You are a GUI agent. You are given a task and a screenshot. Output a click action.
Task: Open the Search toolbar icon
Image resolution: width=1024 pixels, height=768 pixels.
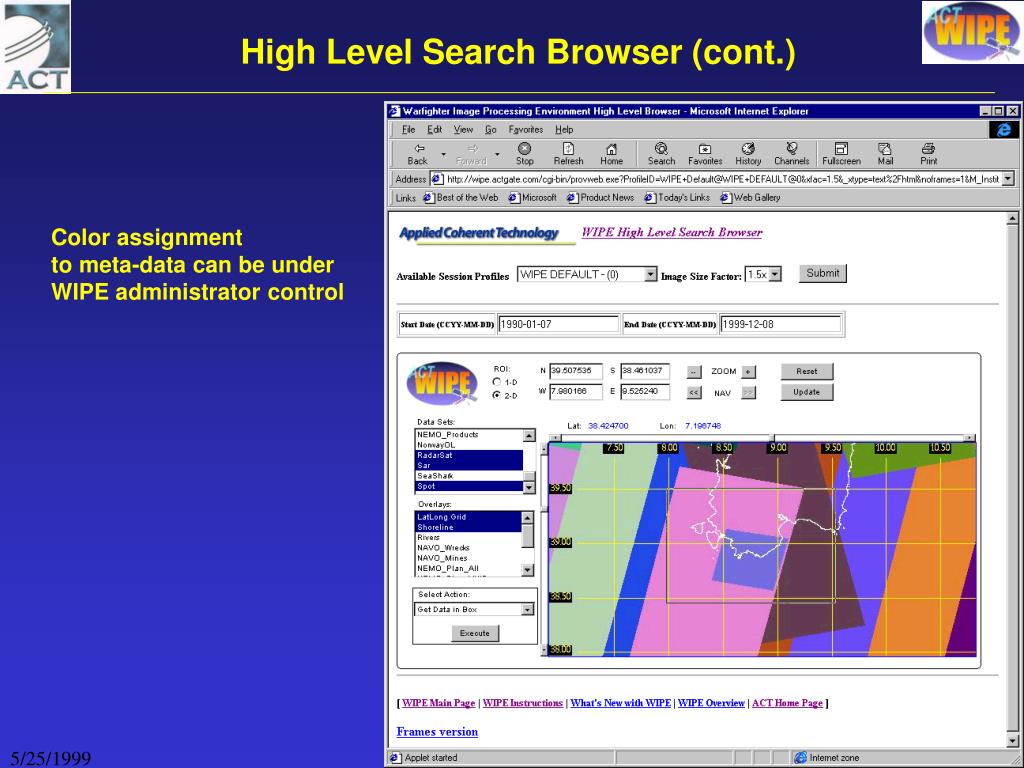tap(661, 154)
